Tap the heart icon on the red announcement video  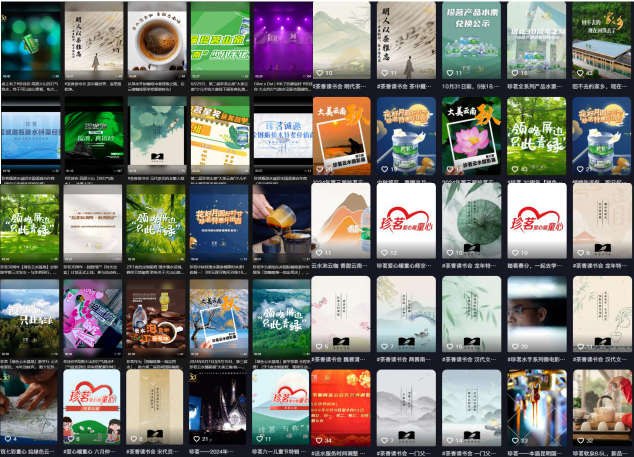[319, 440]
